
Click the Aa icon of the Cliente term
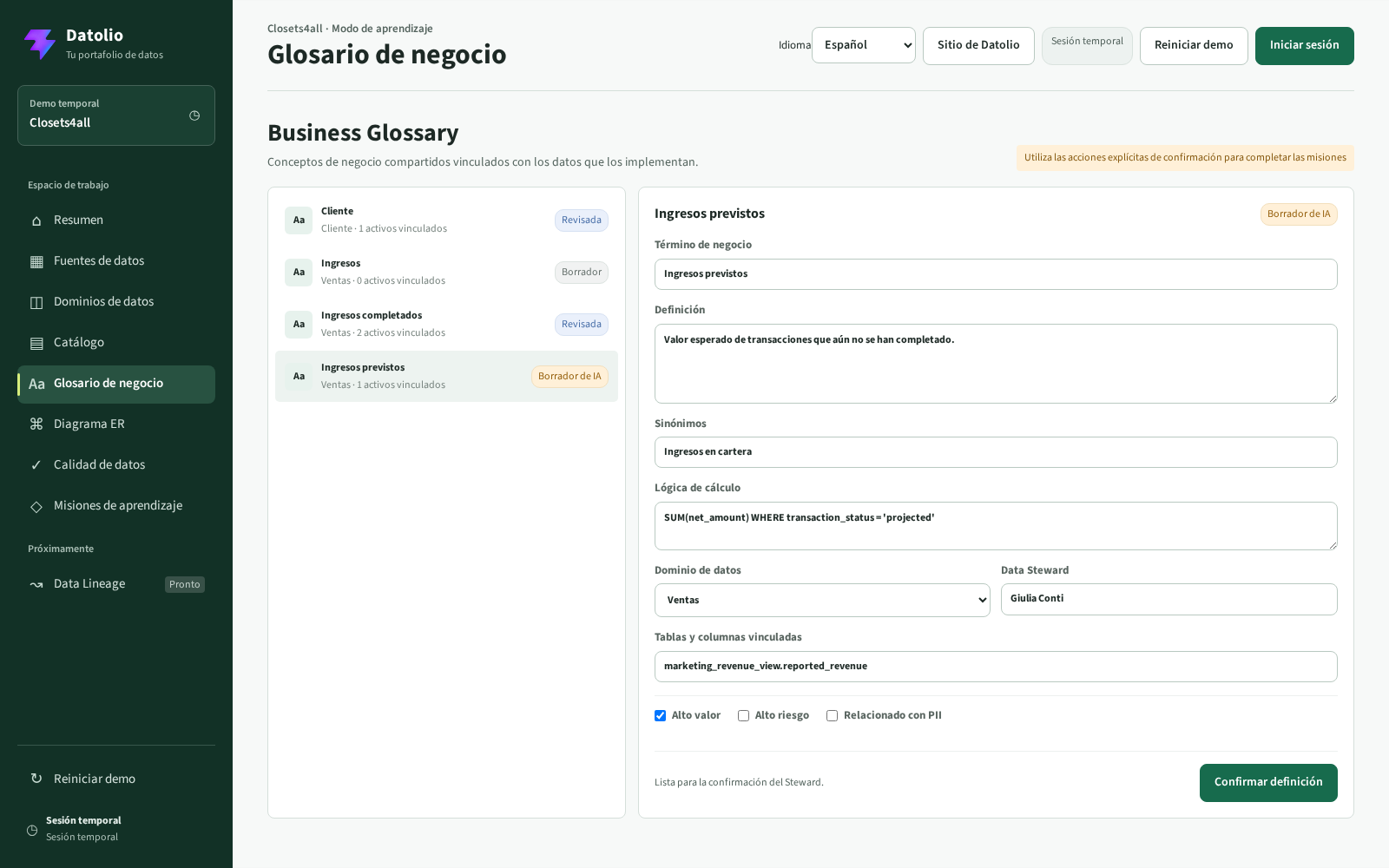coord(299,220)
